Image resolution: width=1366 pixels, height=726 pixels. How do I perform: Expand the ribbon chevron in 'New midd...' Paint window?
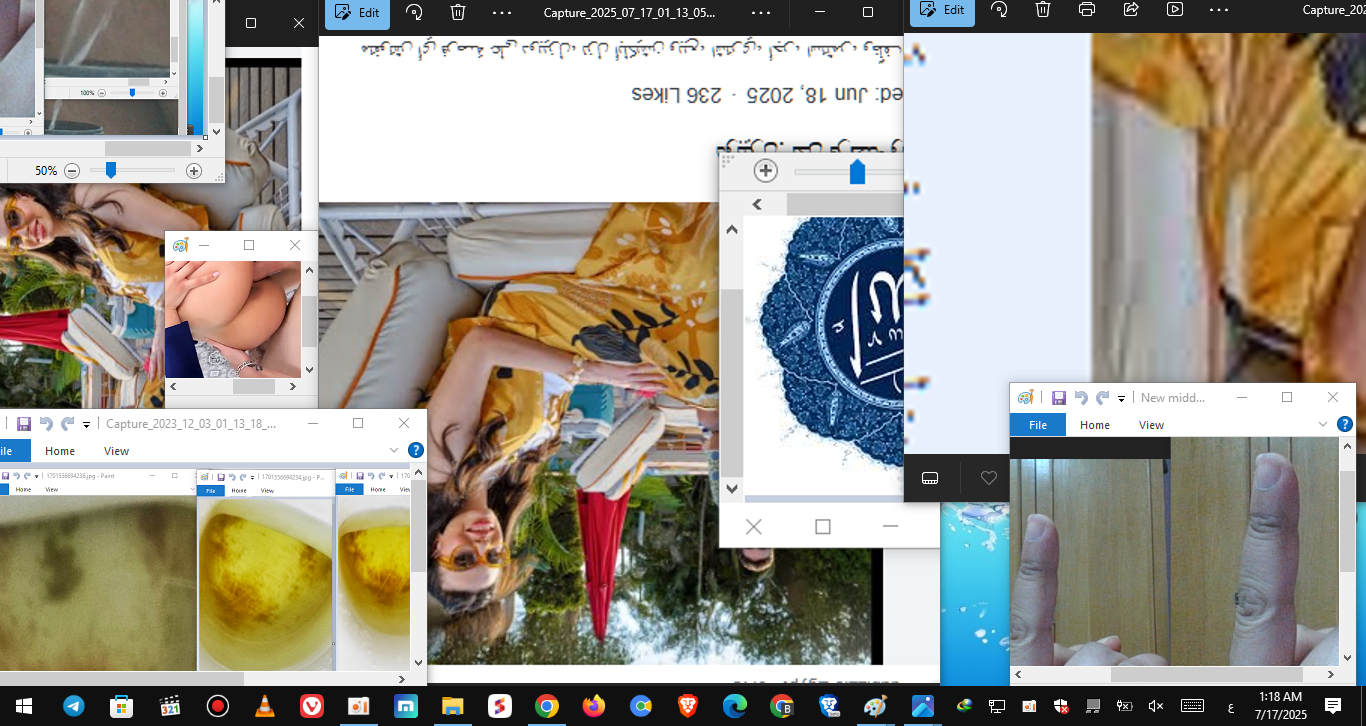[x=1324, y=425]
